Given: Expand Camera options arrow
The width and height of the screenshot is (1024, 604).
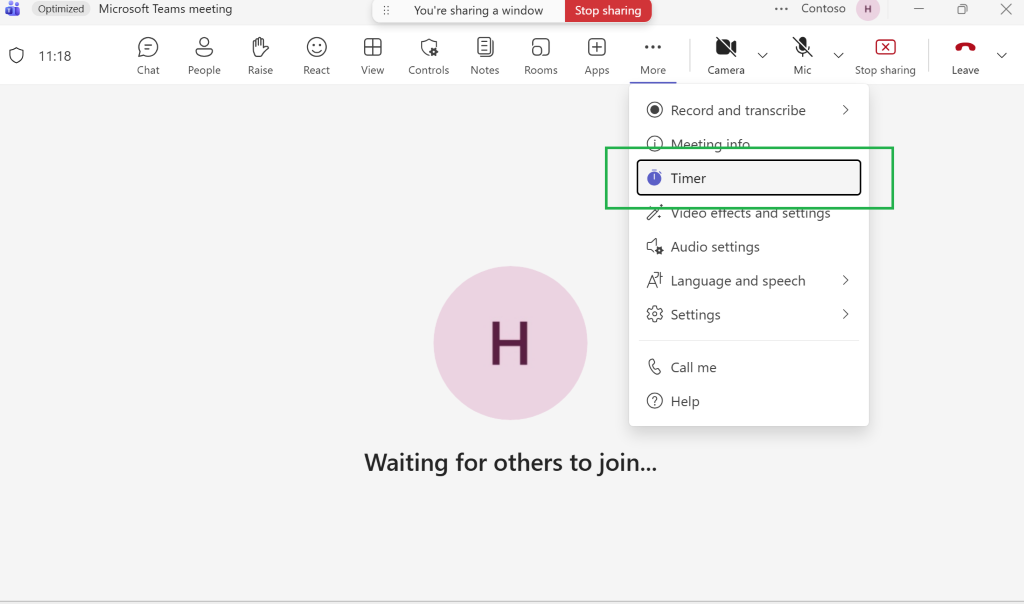Looking at the screenshot, I should 762,56.
